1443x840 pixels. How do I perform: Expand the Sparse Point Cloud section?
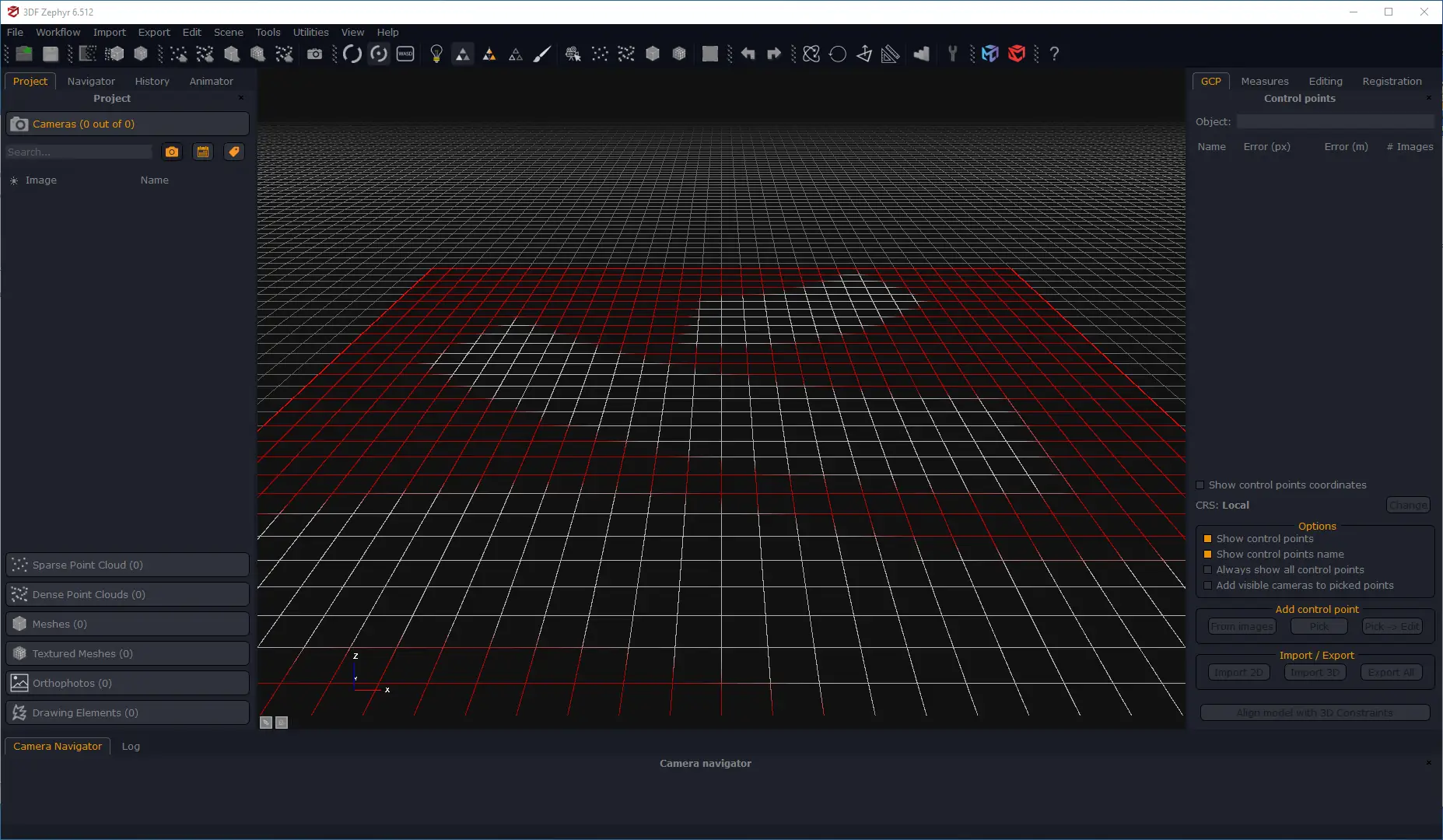[x=128, y=565]
